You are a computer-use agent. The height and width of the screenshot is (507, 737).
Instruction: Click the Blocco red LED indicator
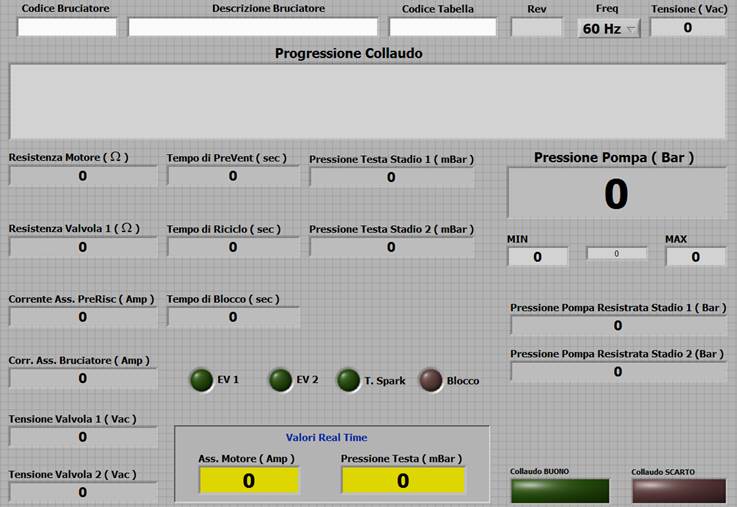pos(430,380)
